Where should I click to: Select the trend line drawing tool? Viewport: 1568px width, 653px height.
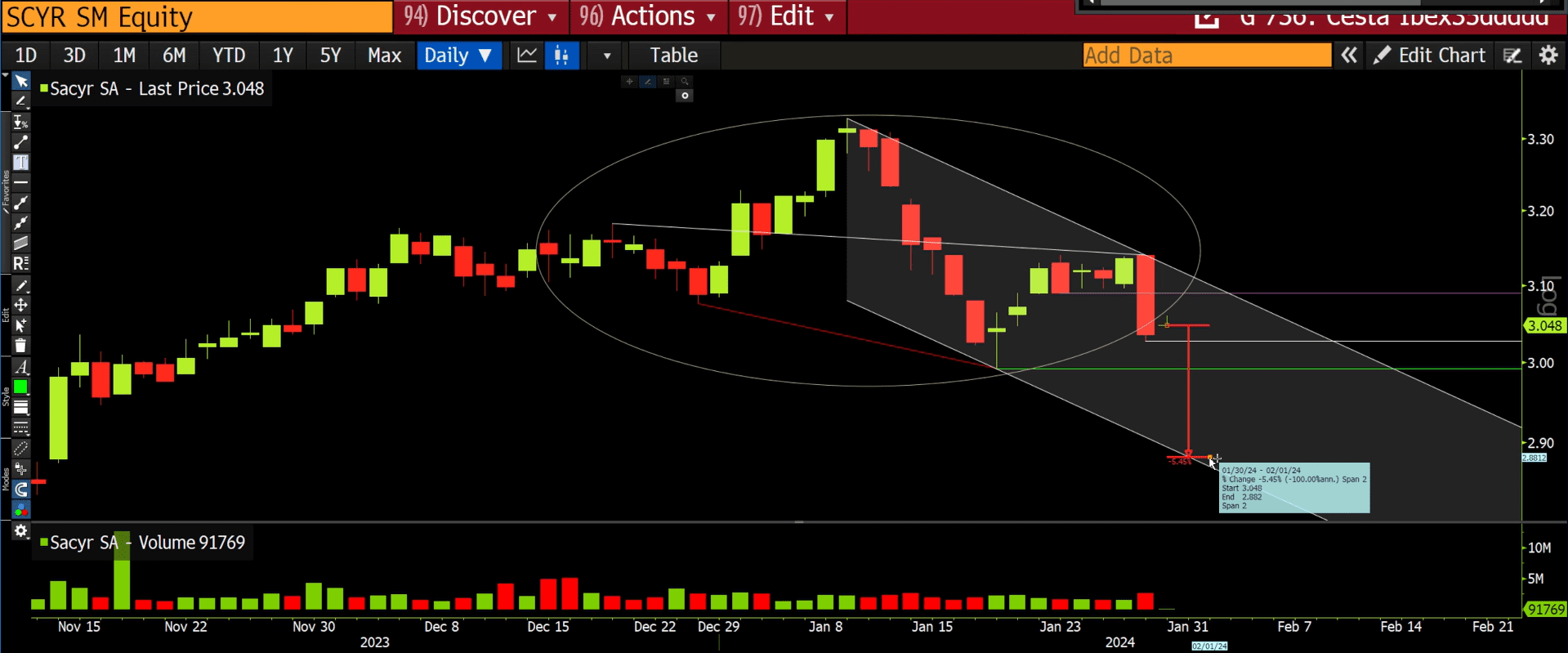tap(21, 142)
